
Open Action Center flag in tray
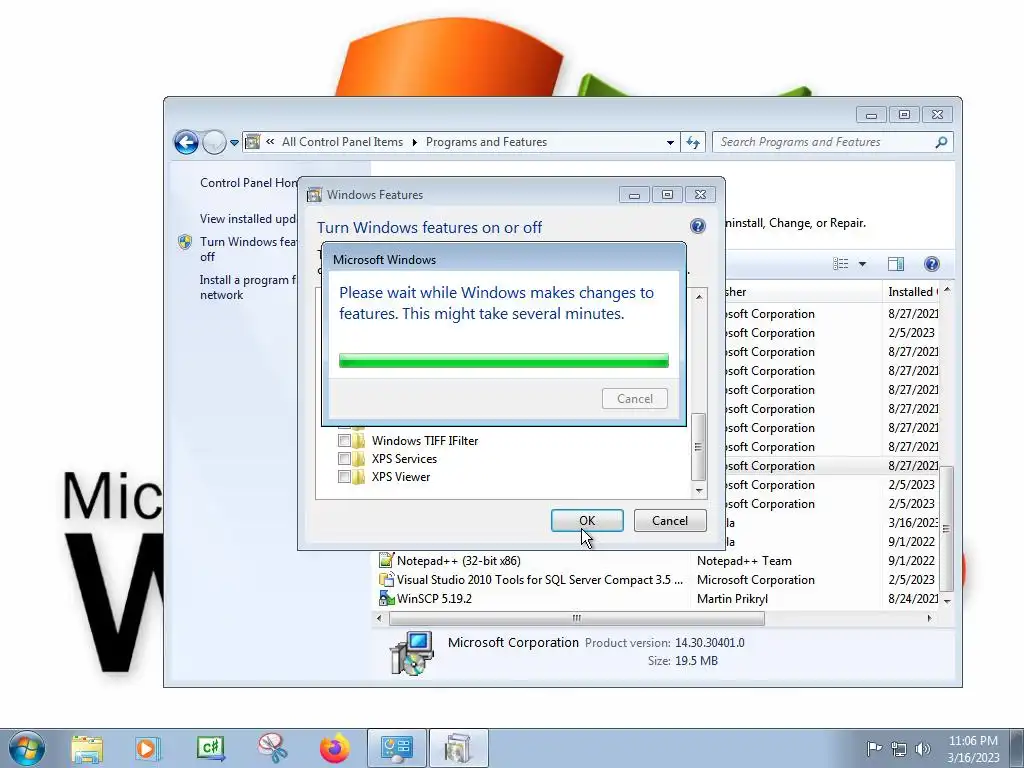[874, 748]
